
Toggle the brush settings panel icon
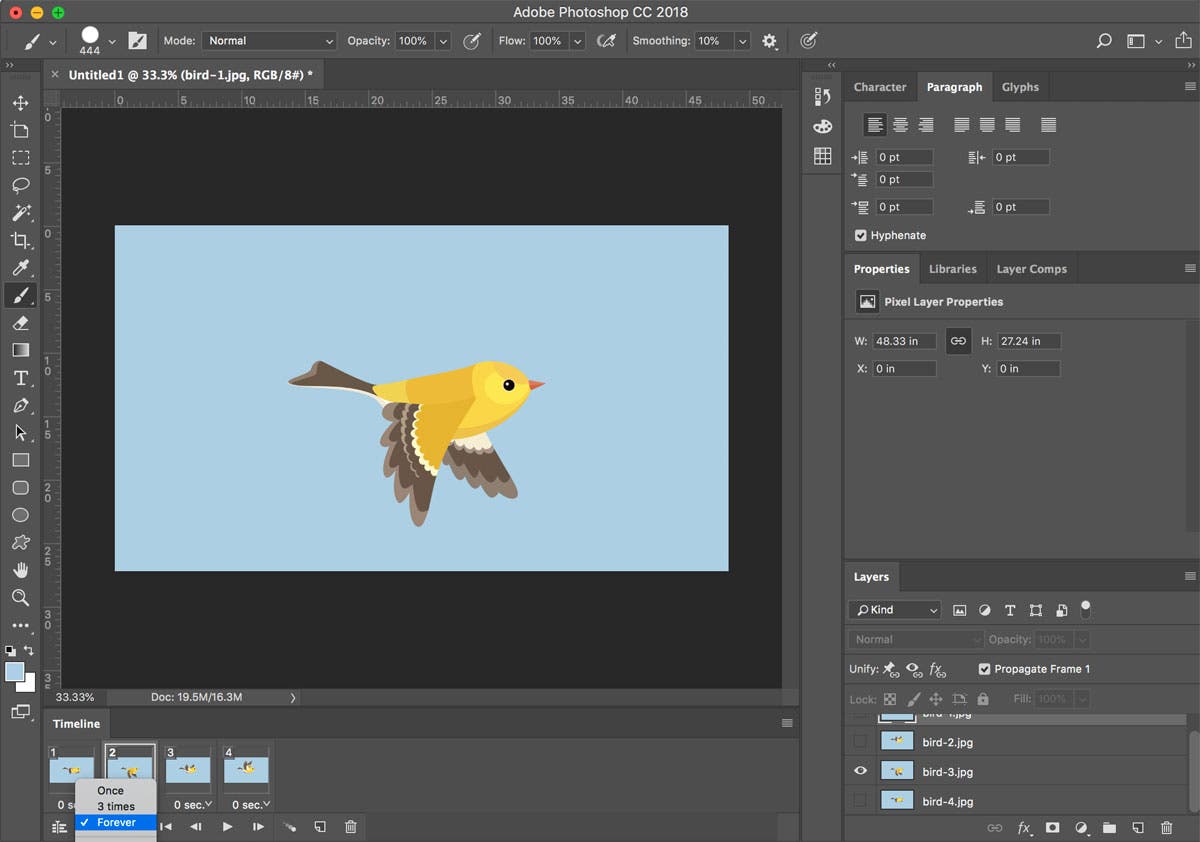point(137,41)
